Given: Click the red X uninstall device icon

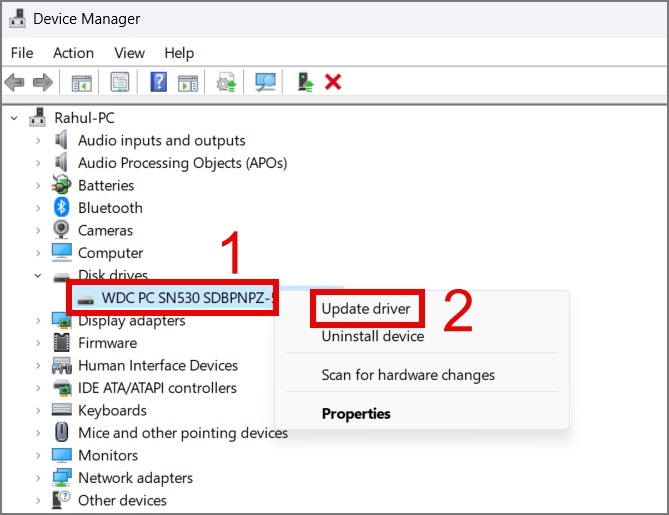Looking at the screenshot, I should 333,82.
